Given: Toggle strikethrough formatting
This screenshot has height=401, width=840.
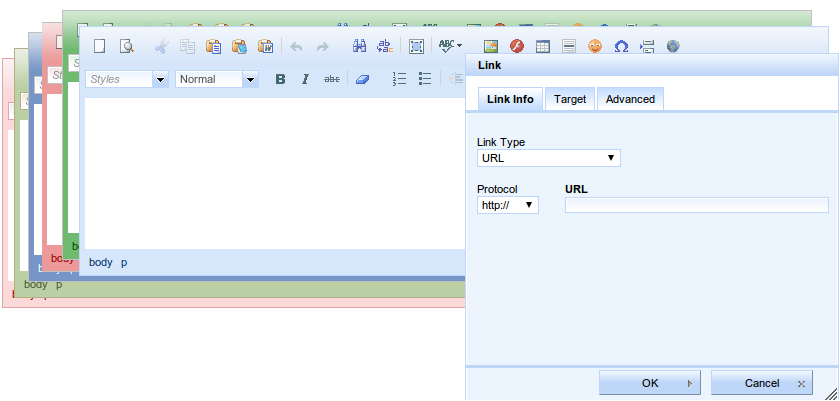Looking at the screenshot, I should pyautogui.click(x=332, y=79).
